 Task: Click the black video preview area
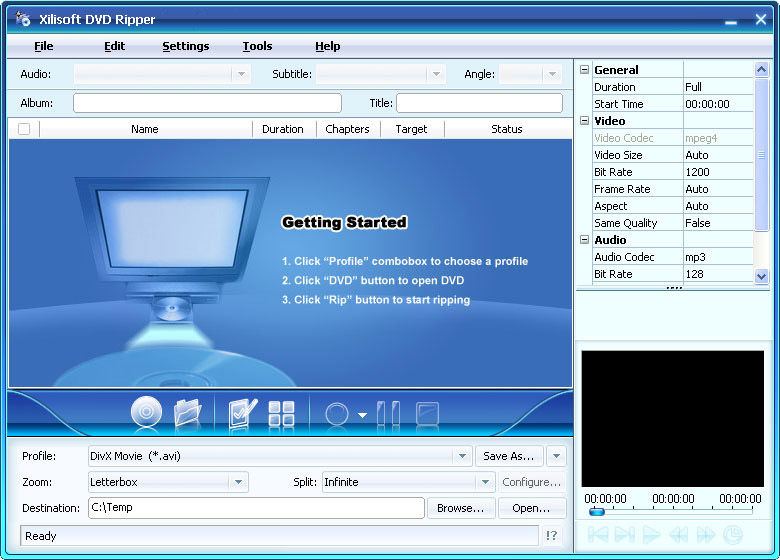tap(673, 419)
